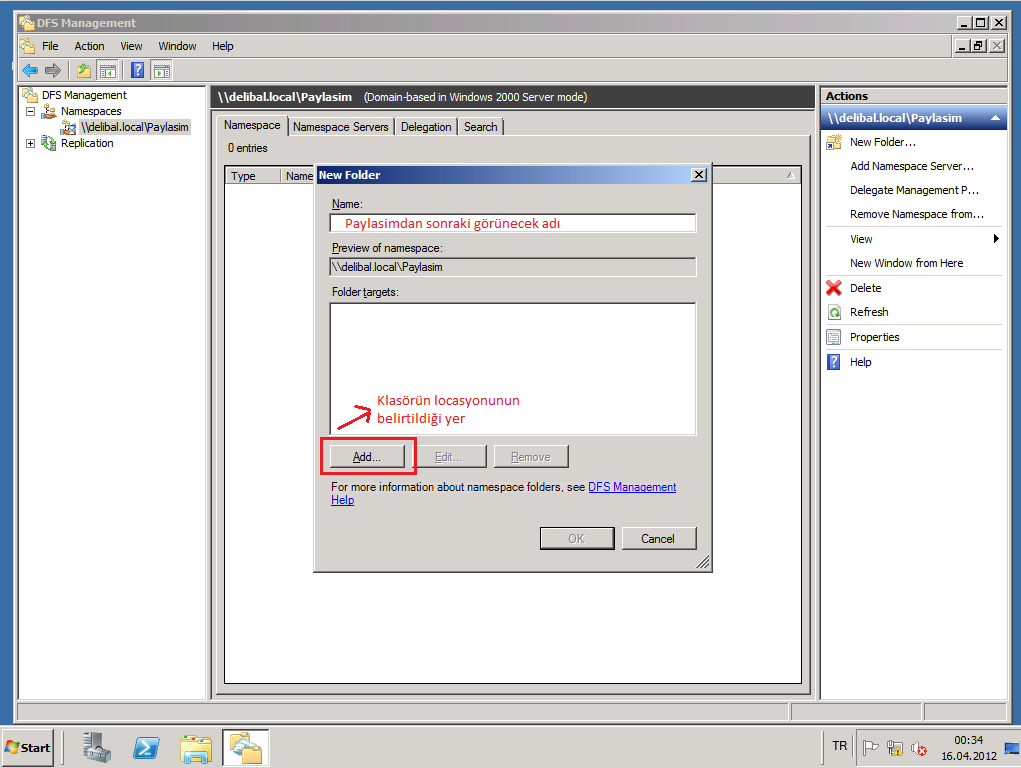Switch to the Namespace Servers tab
The width and height of the screenshot is (1021, 768).
(340, 127)
